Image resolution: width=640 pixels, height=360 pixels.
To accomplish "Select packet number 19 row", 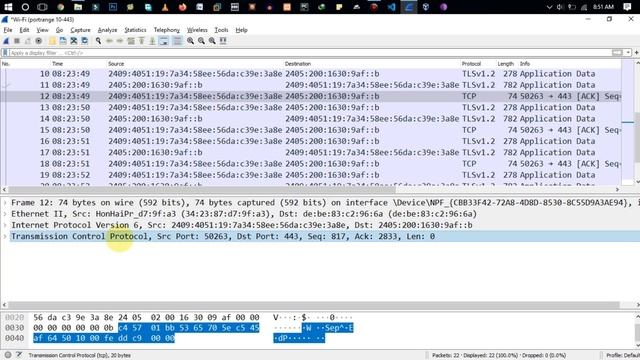I will 311,175.
